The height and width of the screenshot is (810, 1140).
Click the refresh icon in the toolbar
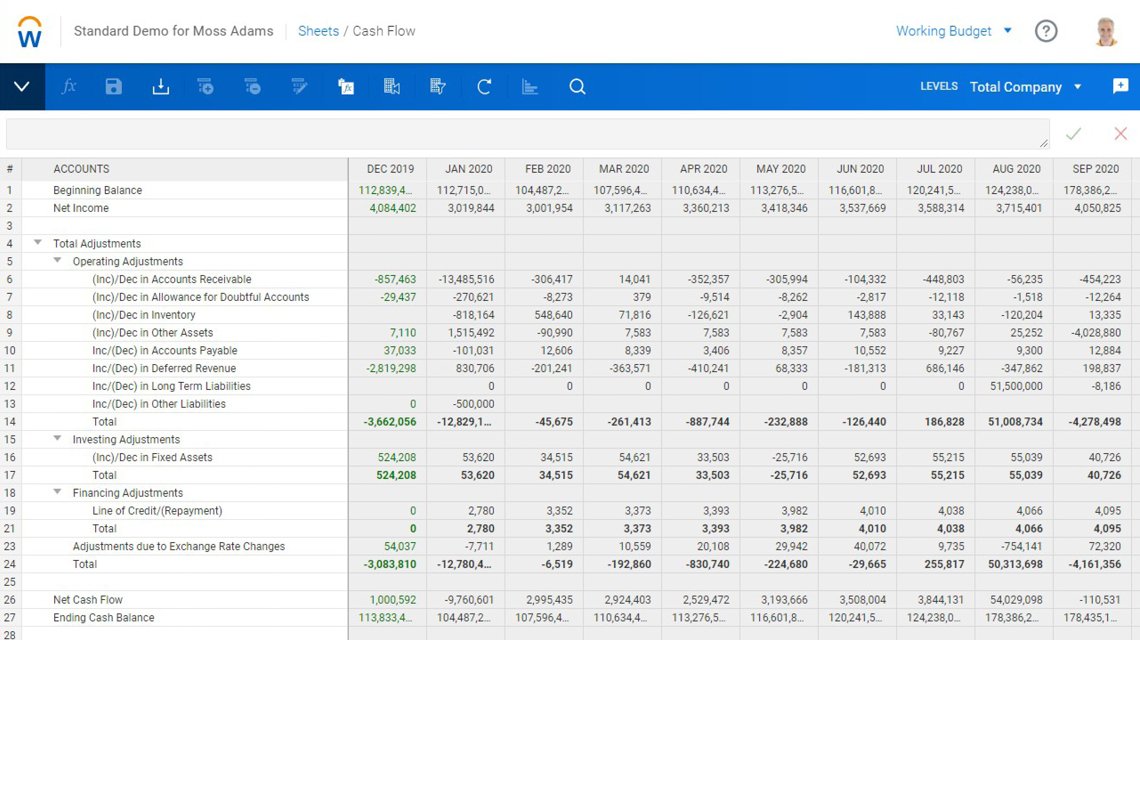484,87
